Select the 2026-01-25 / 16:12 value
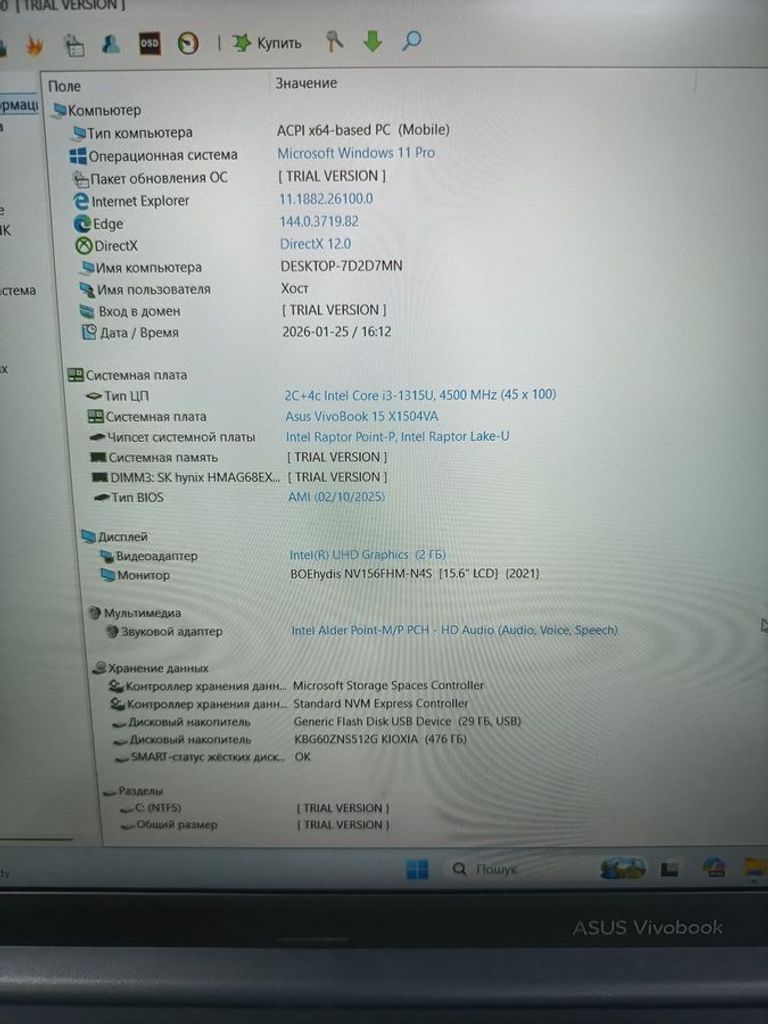This screenshot has width=768, height=1024. [336, 332]
